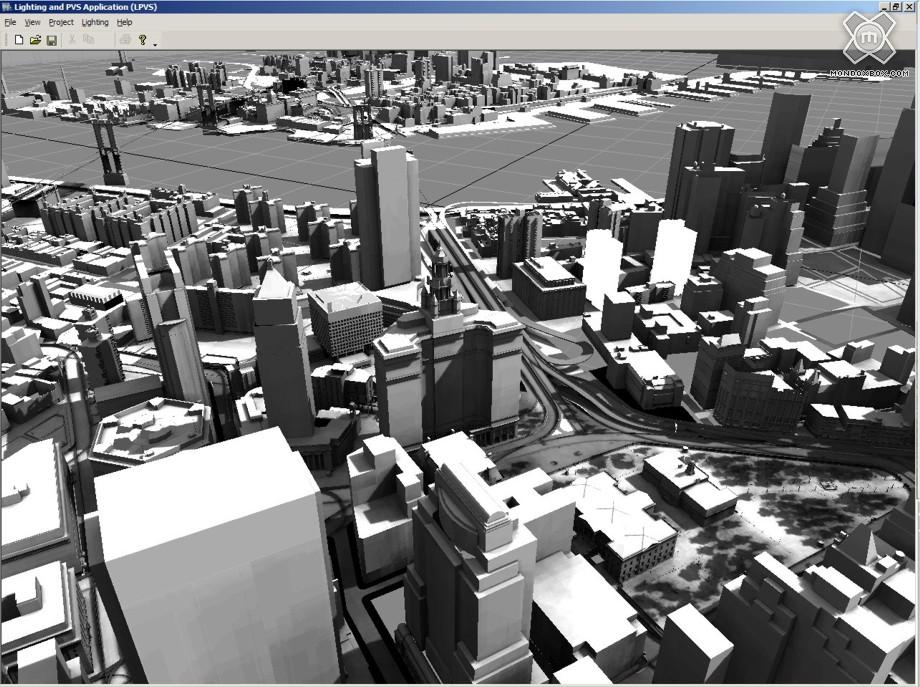Open the File menu
Image resolution: width=920 pixels, height=687 pixels.
pyautogui.click(x=10, y=22)
